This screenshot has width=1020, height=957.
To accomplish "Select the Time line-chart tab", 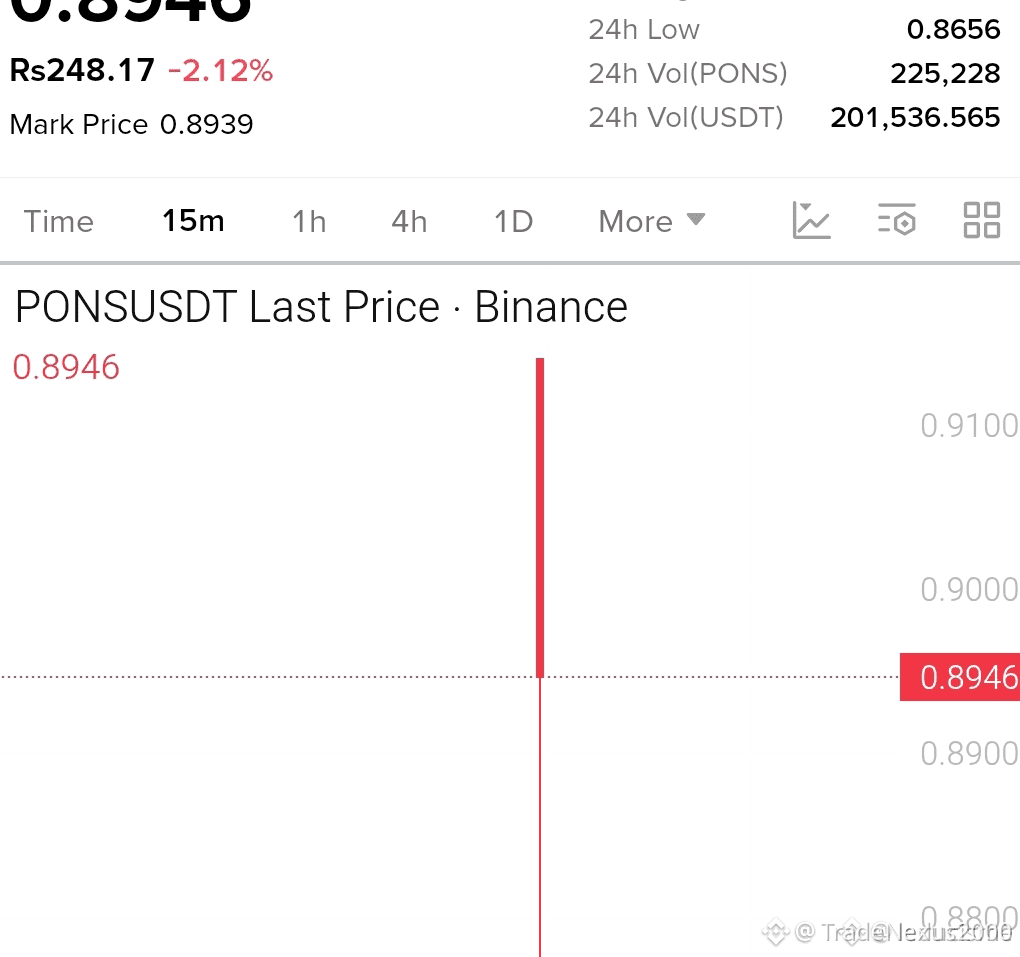I will 59,221.
